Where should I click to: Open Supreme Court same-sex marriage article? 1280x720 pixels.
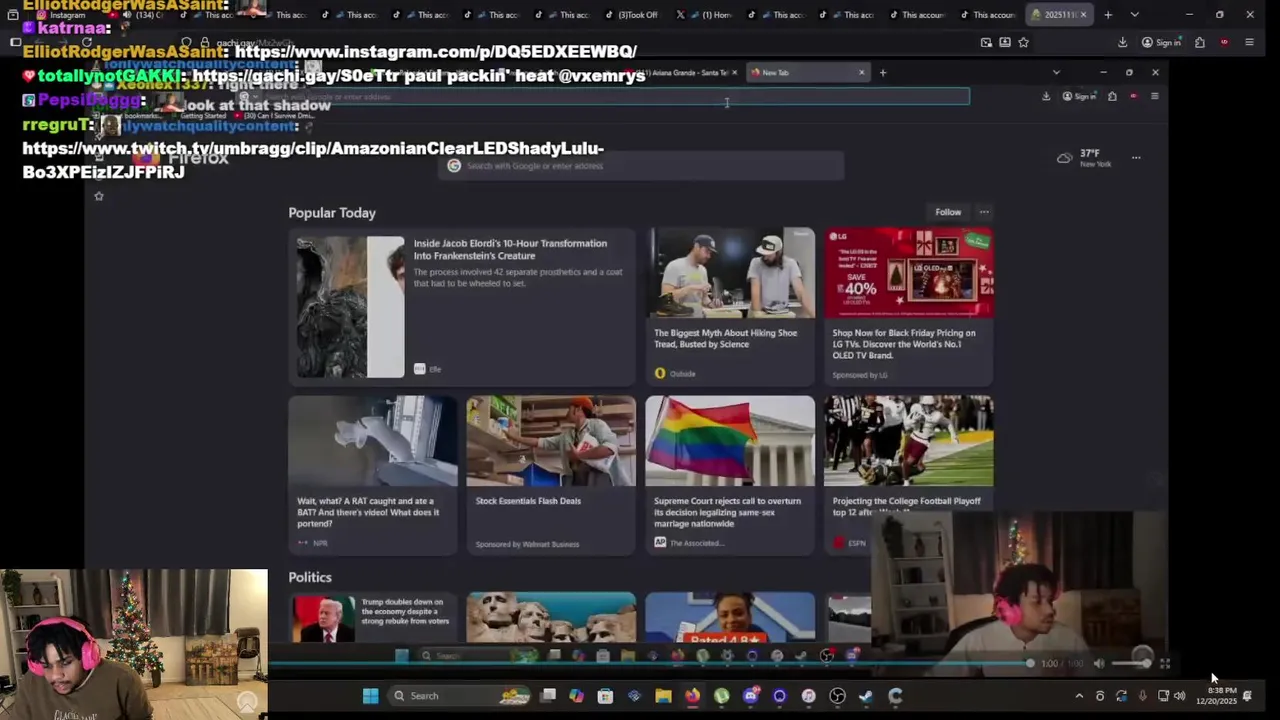[x=730, y=475]
